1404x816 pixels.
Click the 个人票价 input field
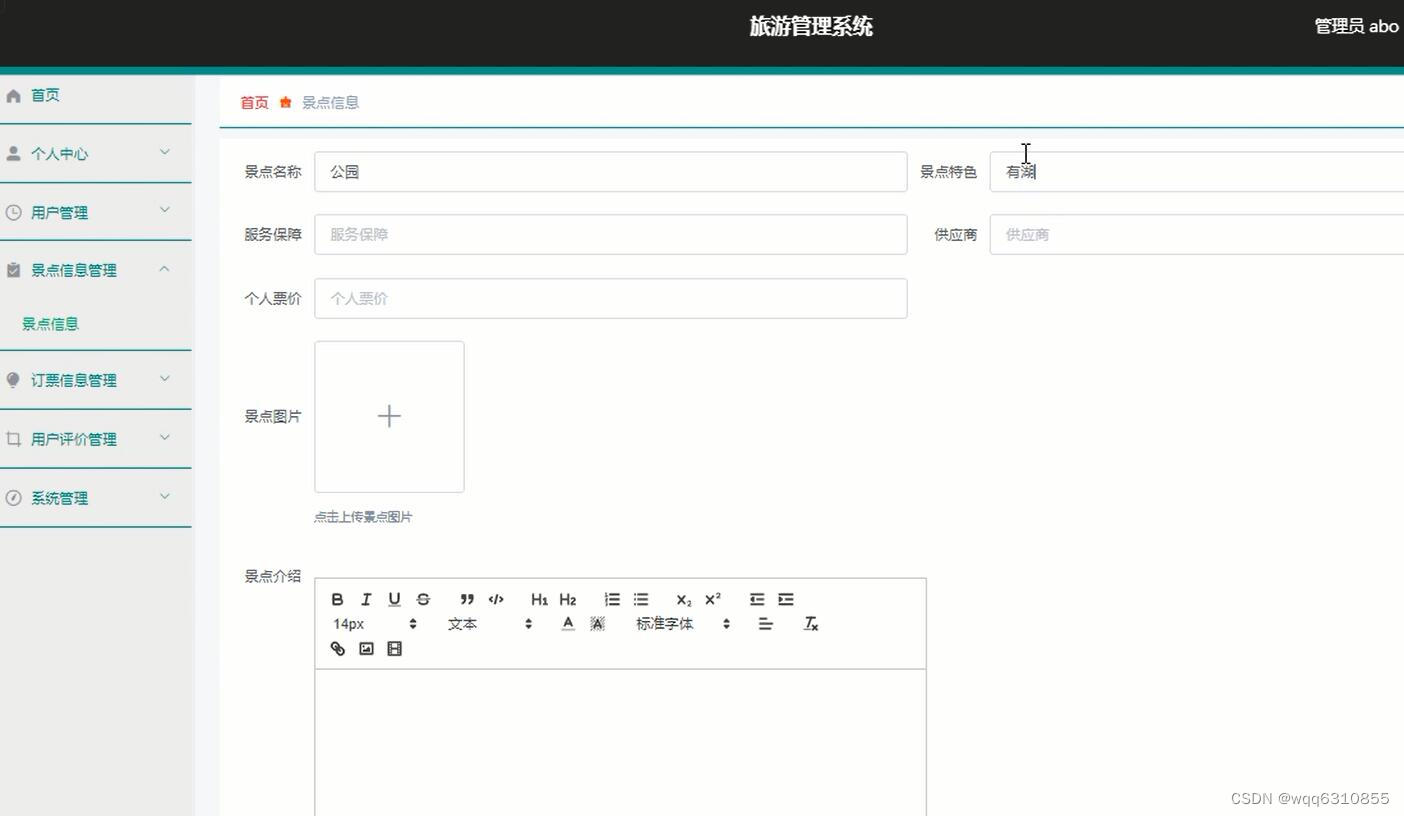coord(611,298)
